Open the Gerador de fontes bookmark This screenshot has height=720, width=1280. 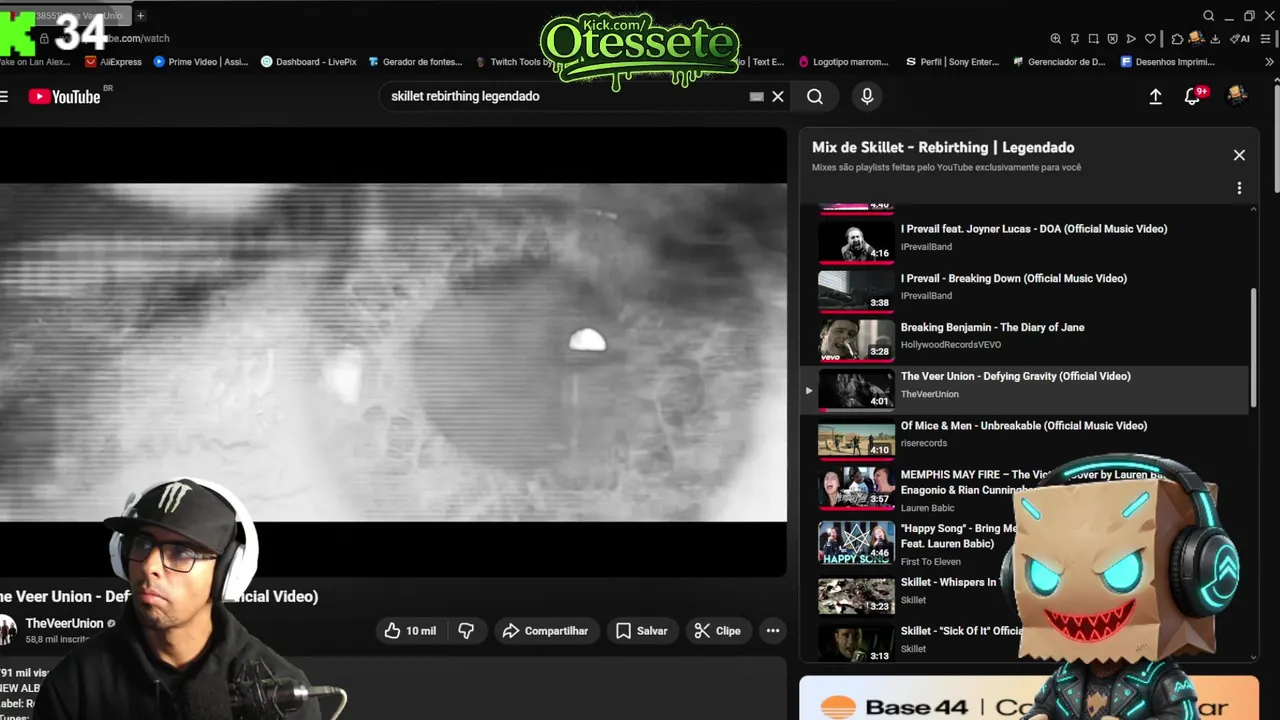coord(416,62)
